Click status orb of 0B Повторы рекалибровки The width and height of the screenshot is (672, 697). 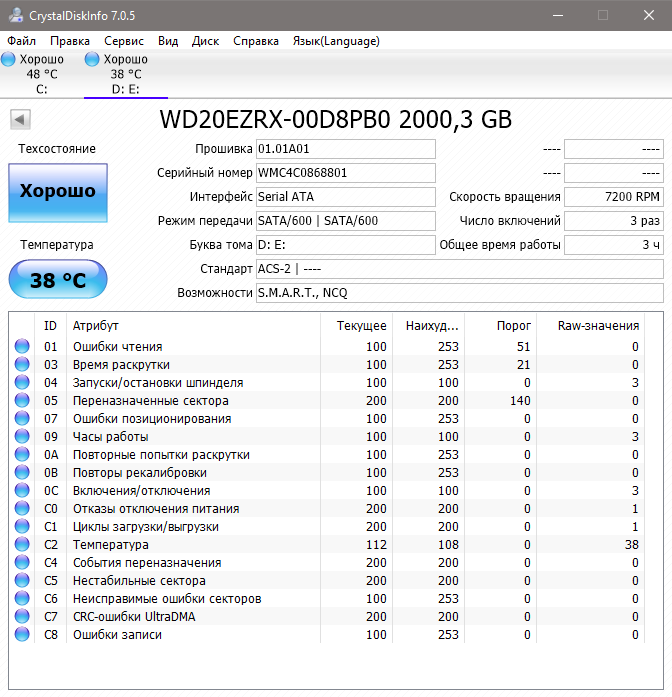coord(22,473)
